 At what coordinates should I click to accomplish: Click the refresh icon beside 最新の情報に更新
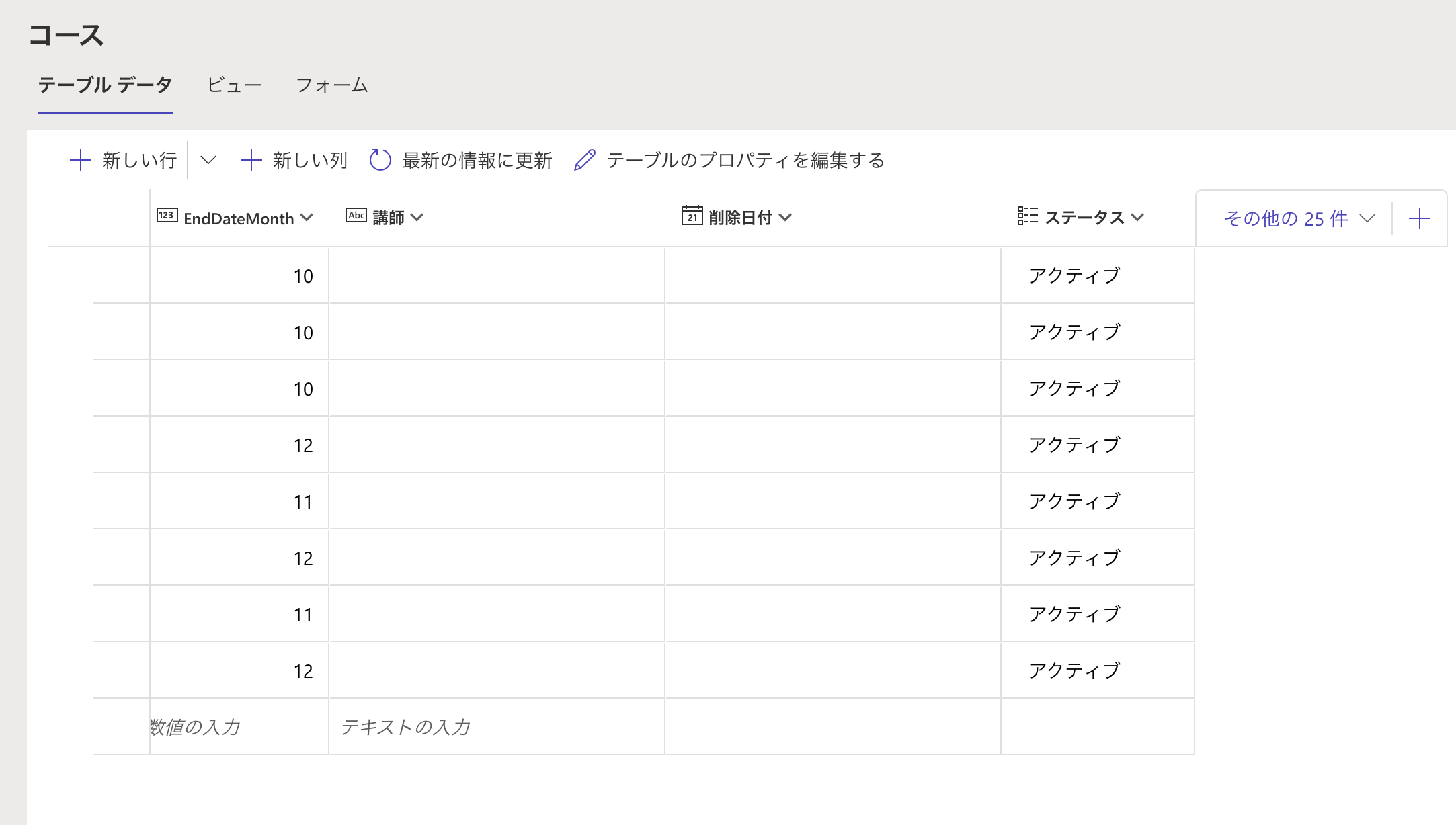tap(380, 160)
